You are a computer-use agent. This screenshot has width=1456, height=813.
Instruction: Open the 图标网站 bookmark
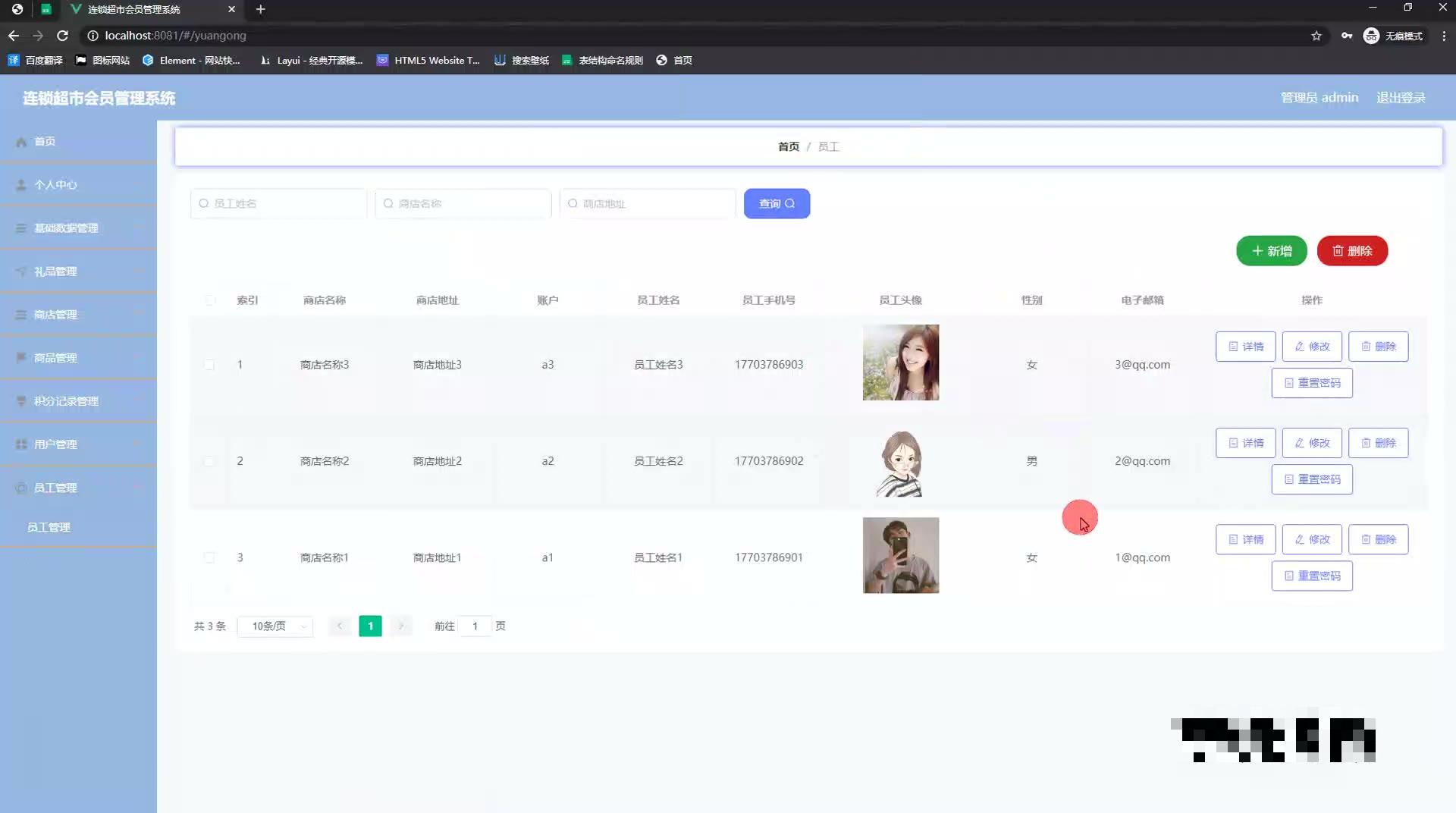click(102, 61)
